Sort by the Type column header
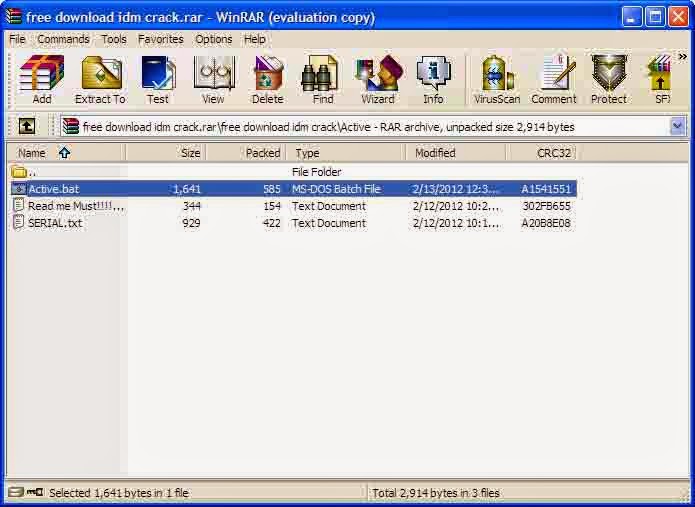695x507 pixels. point(345,153)
